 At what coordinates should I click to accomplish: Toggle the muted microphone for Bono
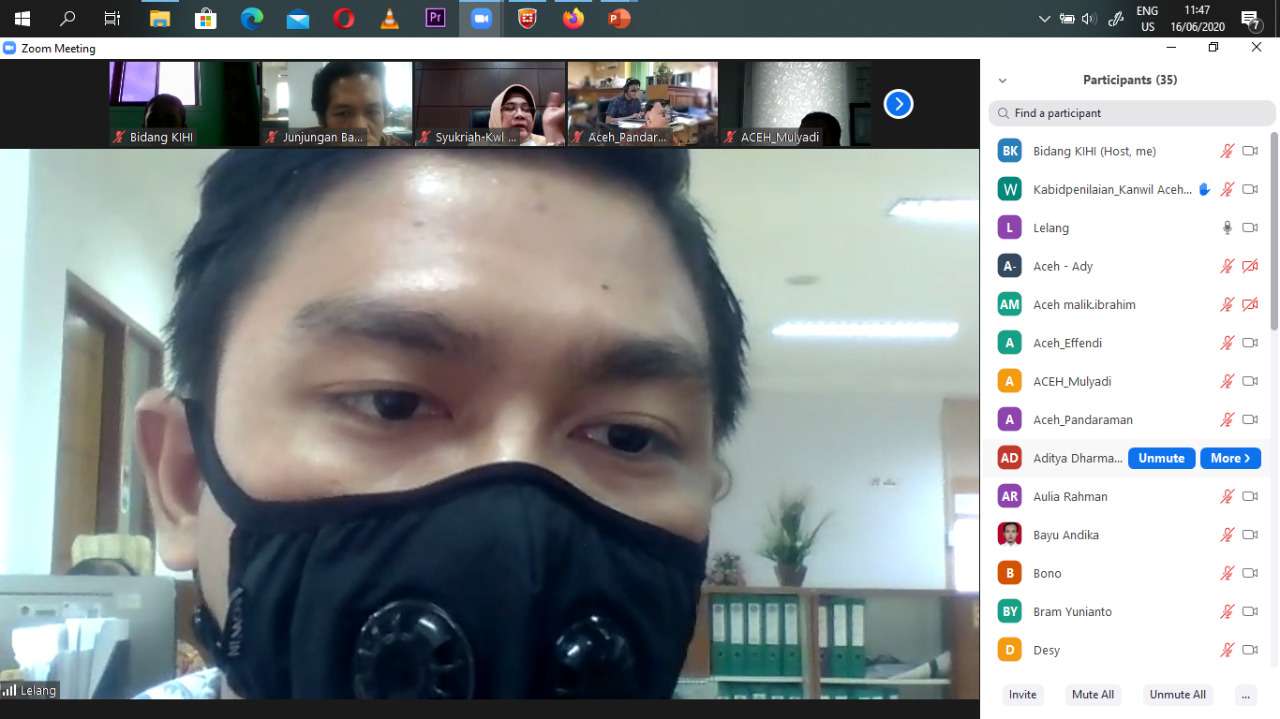(1227, 574)
